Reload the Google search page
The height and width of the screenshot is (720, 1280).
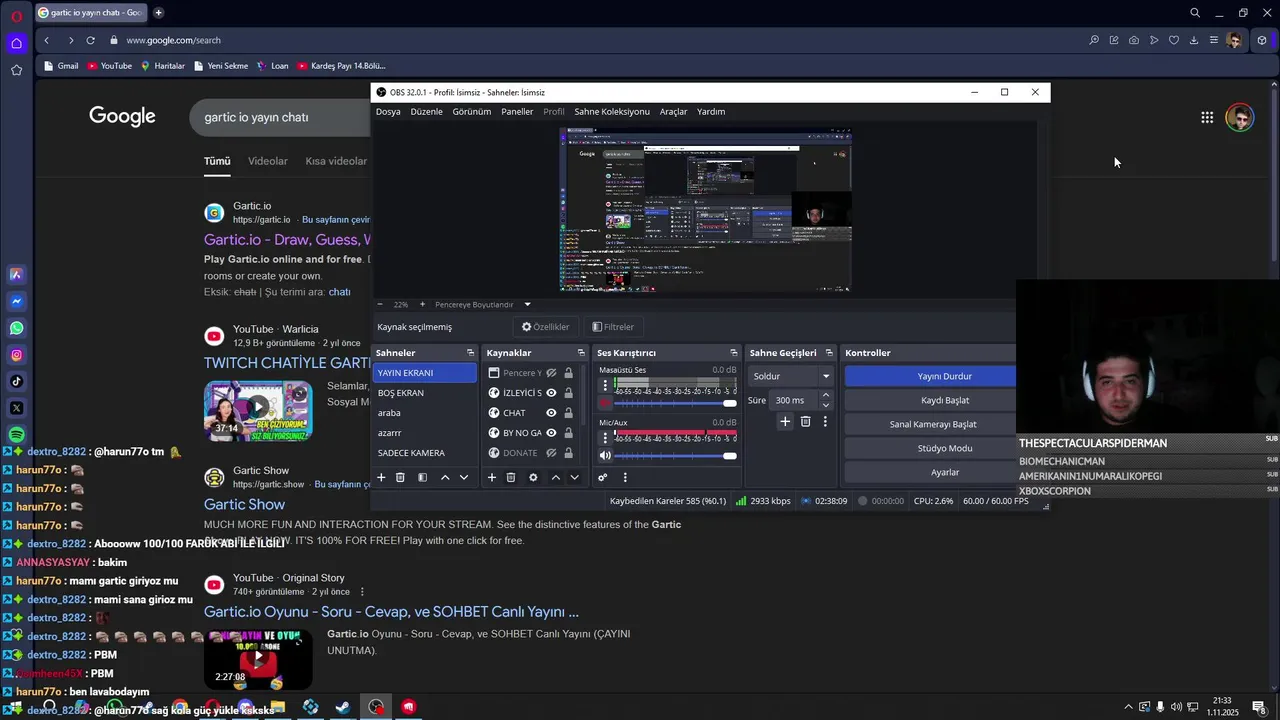(x=90, y=40)
